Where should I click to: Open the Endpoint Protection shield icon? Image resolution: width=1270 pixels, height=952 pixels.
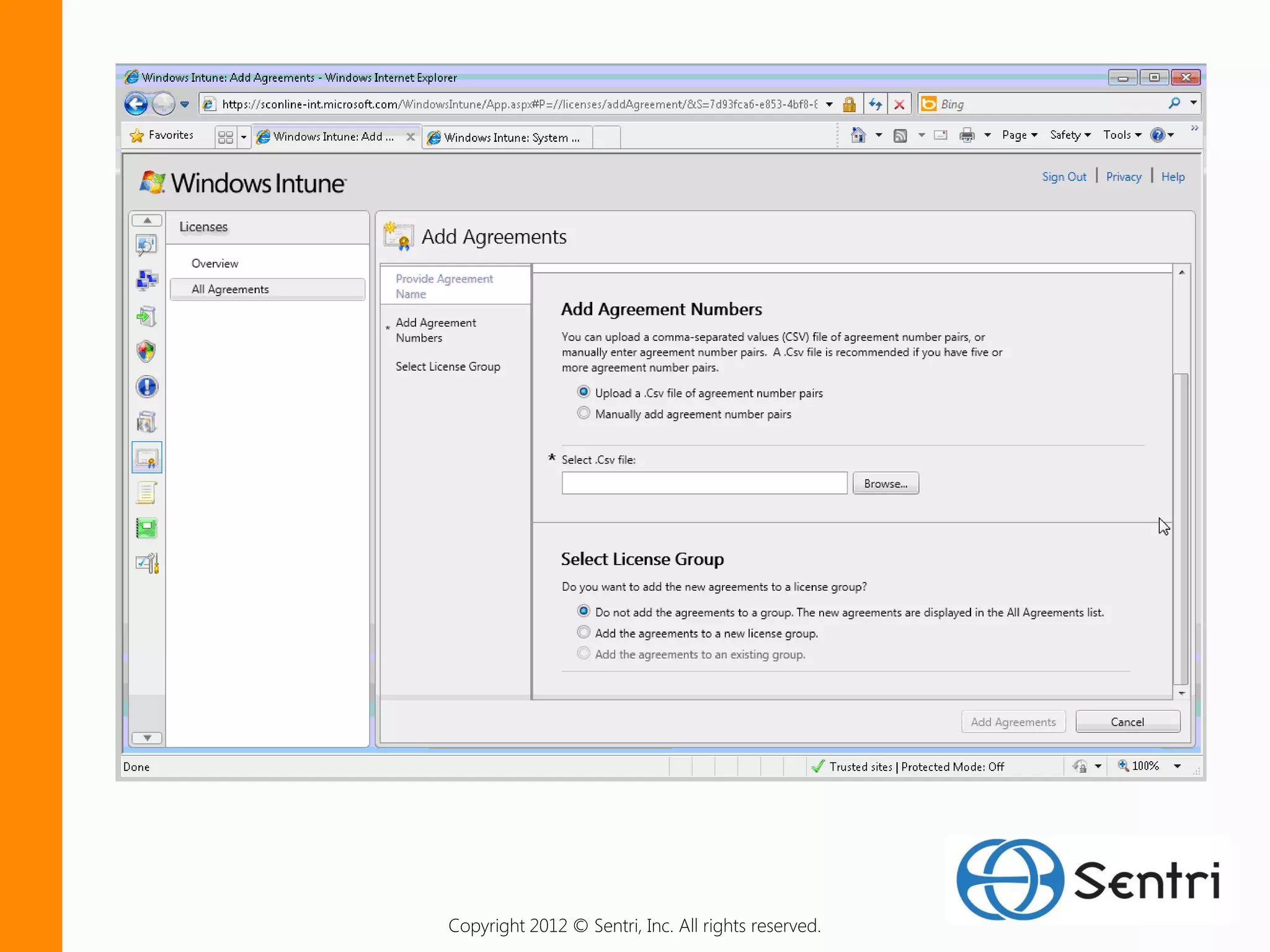(x=146, y=351)
